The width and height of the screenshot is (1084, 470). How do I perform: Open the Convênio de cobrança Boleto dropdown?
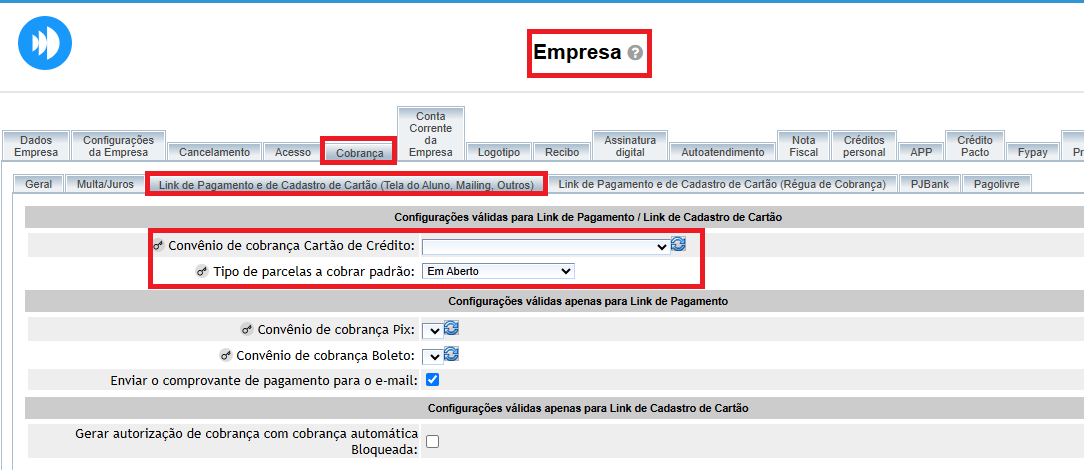432,355
